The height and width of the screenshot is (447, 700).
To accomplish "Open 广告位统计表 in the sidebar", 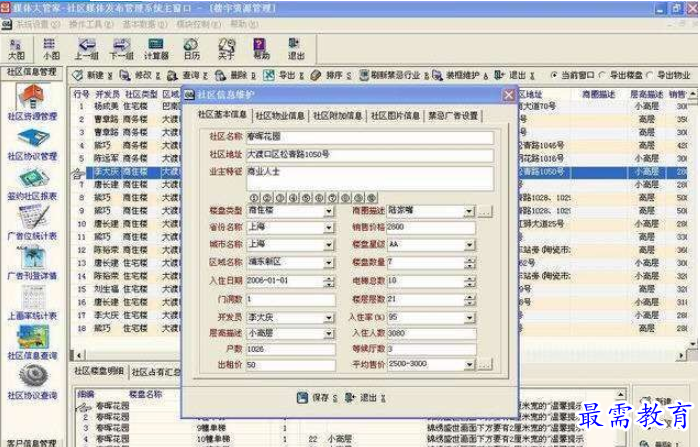I will point(32,223).
